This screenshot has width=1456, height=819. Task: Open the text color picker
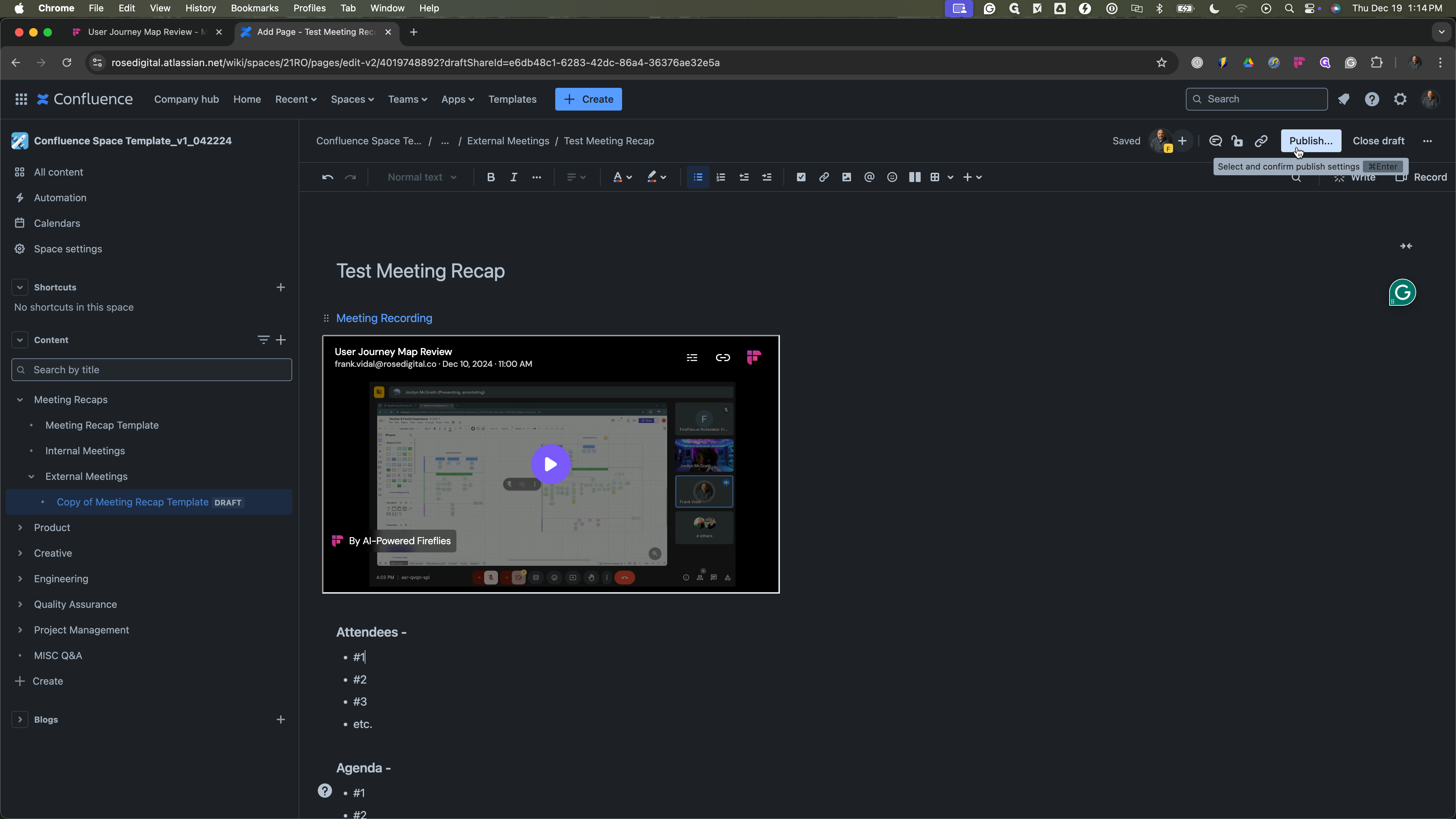pyautogui.click(x=622, y=177)
